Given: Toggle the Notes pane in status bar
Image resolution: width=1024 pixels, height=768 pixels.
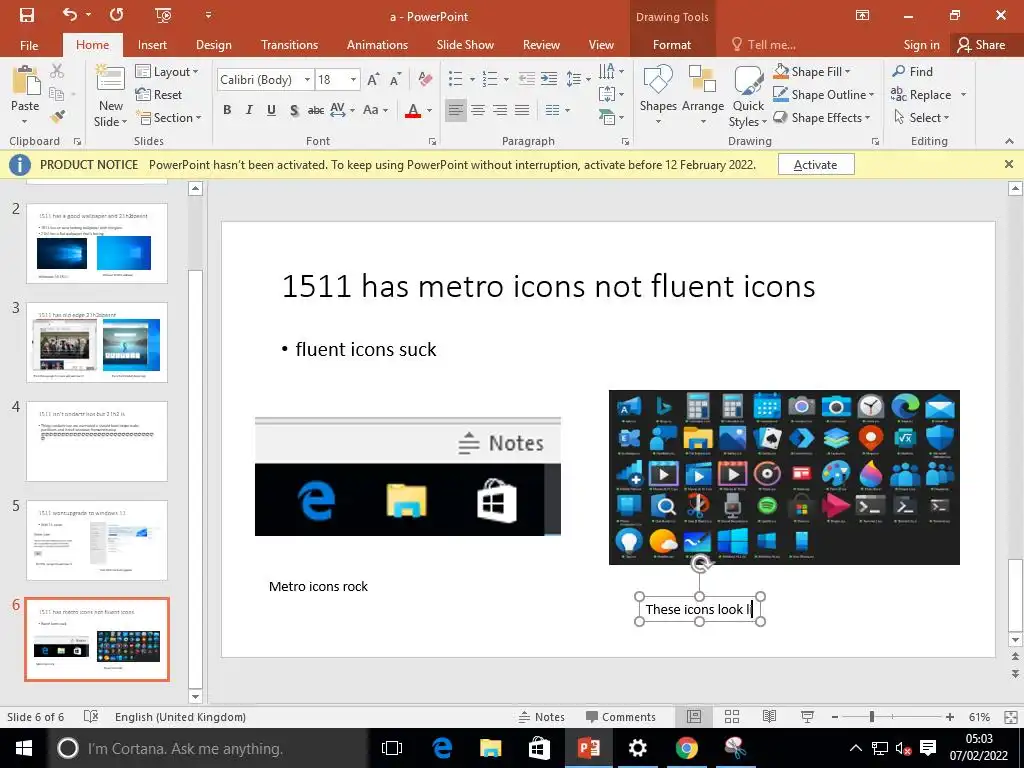Looking at the screenshot, I should click(541, 716).
